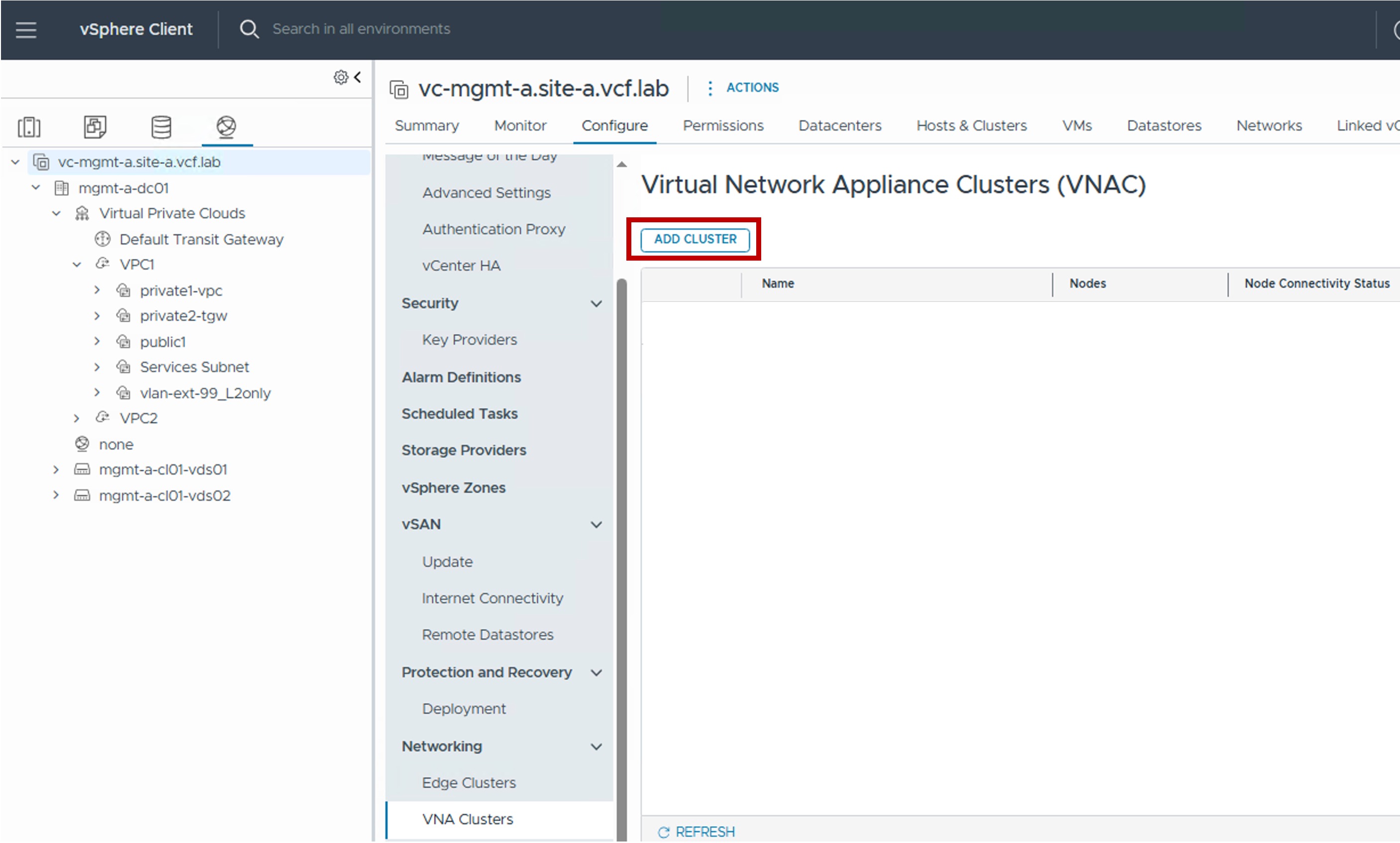The height and width of the screenshot is (843, 1400).
Task: Select Internet Connectivity menu entry
Action: click(492, 598)
